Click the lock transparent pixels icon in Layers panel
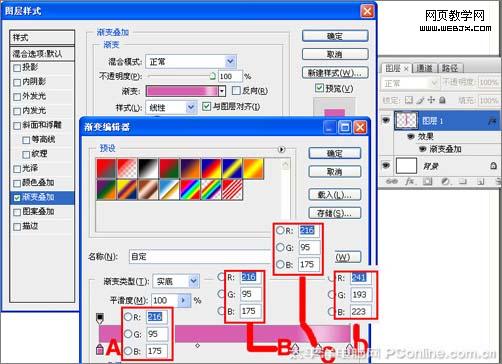The width and height of the screenshot is (502, 364). (x=409, y=100)
